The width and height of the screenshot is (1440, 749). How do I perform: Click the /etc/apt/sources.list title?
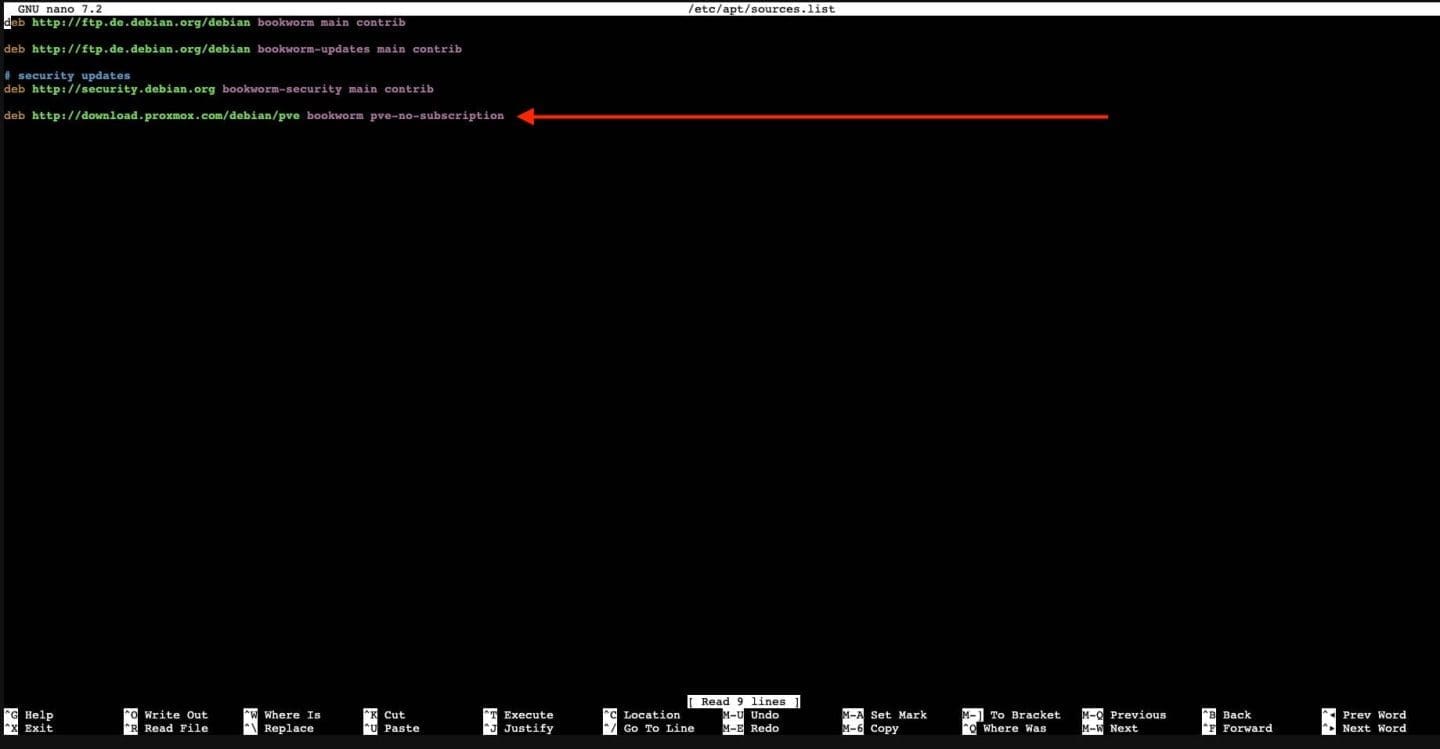(762, 9)
